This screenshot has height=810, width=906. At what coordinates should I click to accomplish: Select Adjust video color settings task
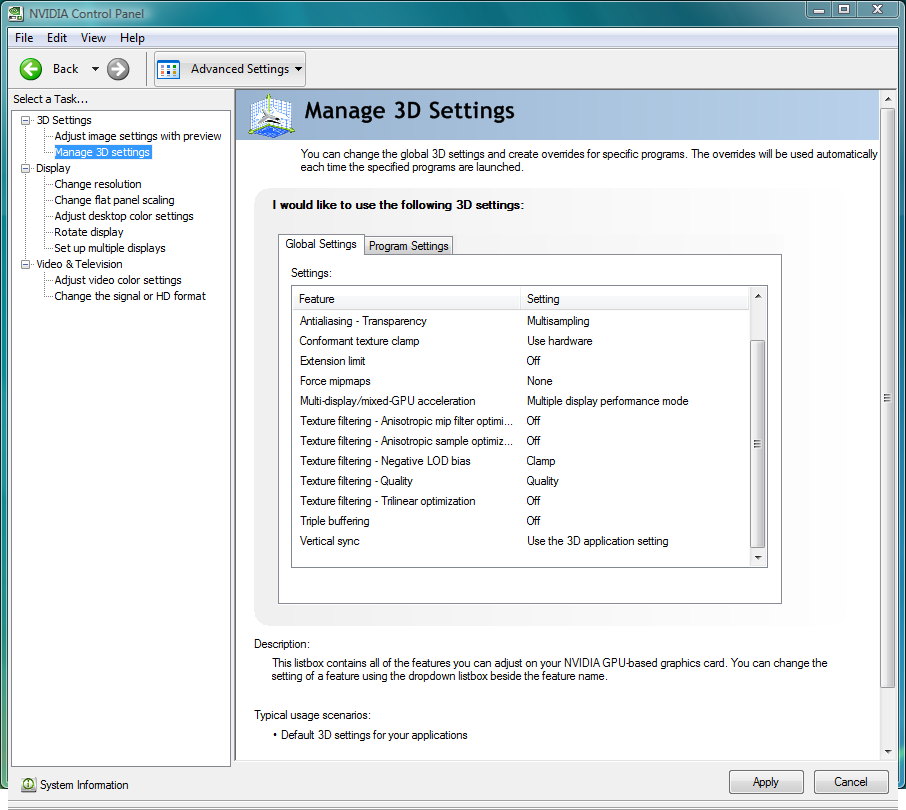tap(117, 280)
